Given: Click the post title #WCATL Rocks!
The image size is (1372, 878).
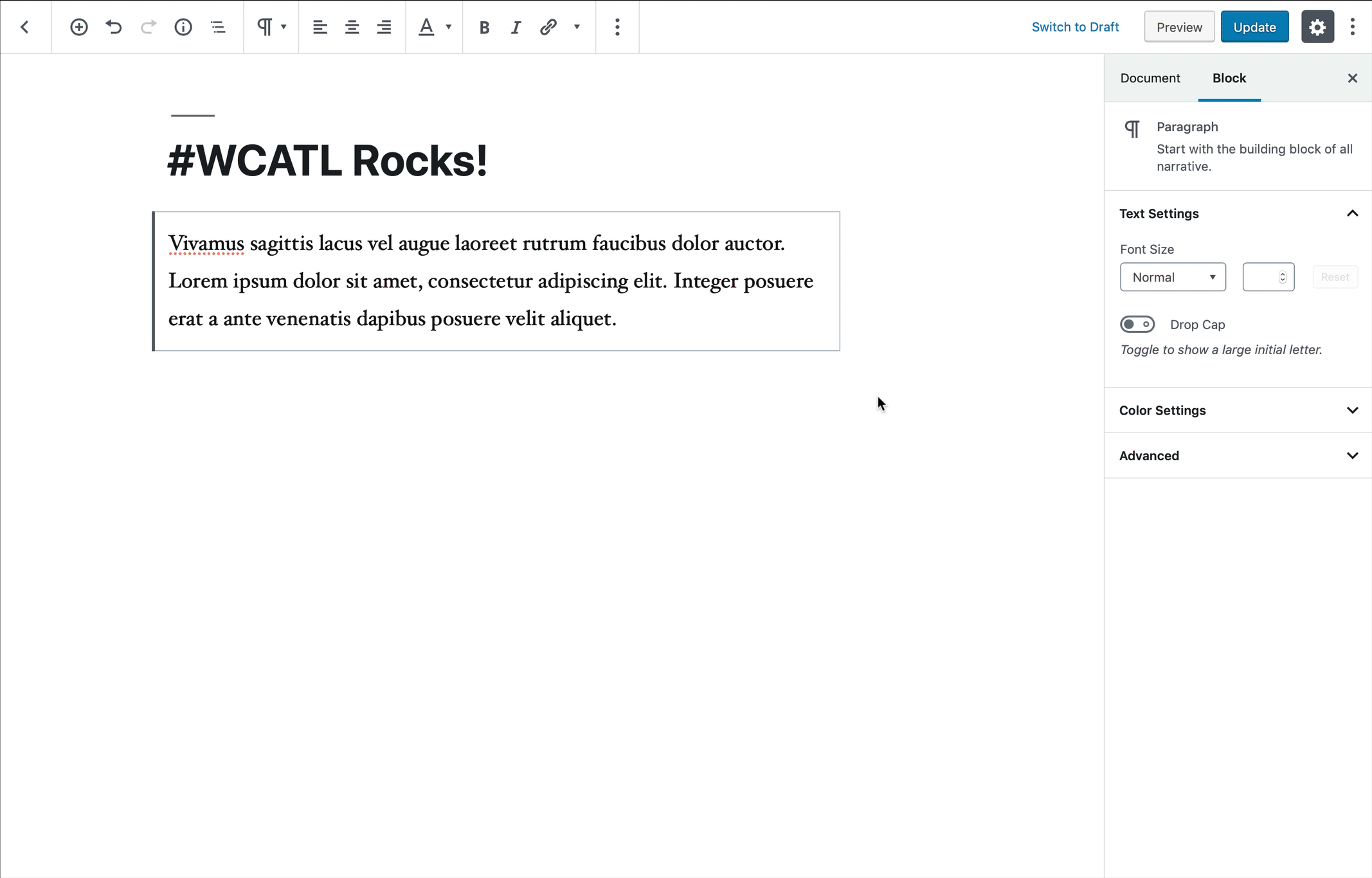Looking at the screenshot, I should 327,160.
